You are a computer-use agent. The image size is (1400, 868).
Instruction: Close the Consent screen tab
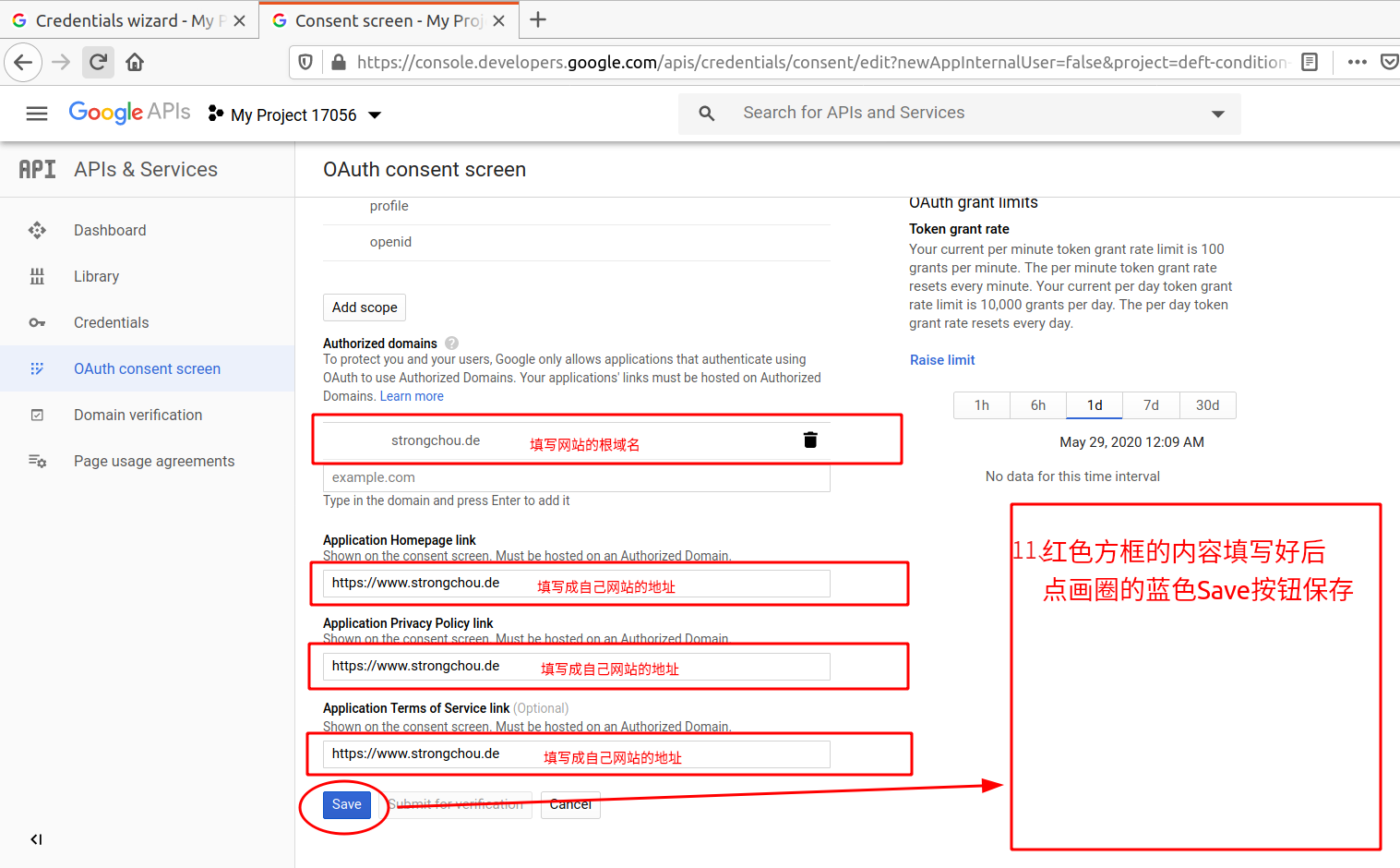[x=499, y=20]
